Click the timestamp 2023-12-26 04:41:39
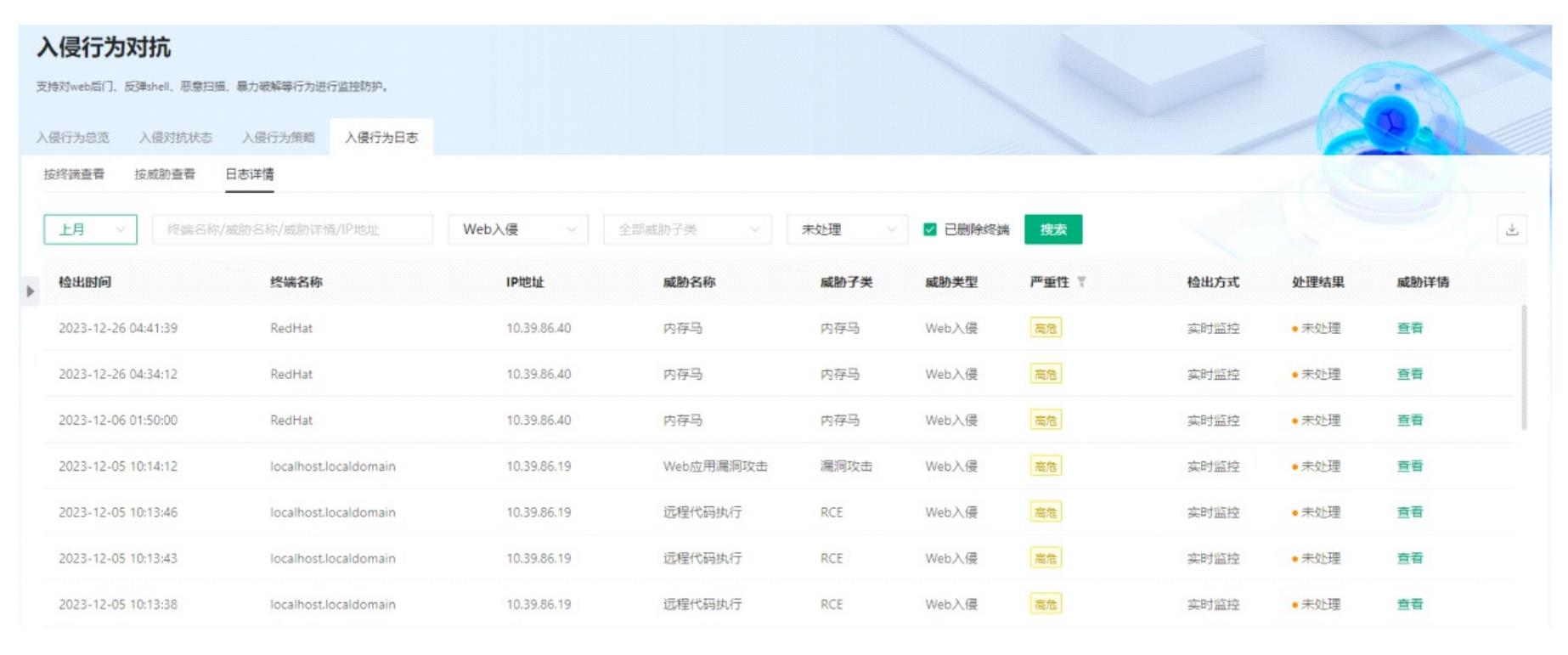 (118, 328)
